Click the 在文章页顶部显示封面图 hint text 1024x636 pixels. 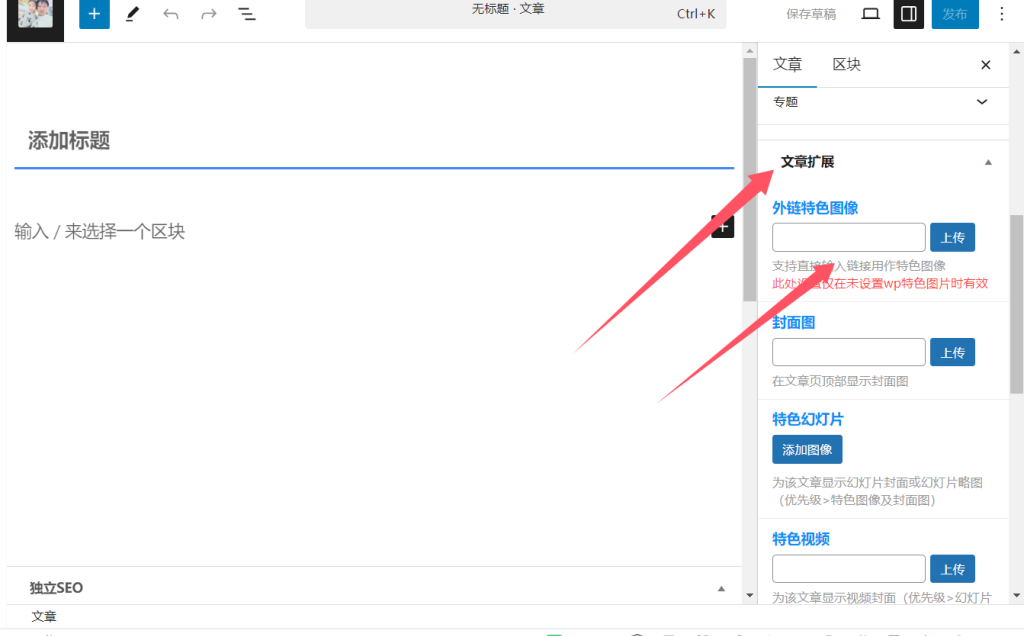click(840, 381)
